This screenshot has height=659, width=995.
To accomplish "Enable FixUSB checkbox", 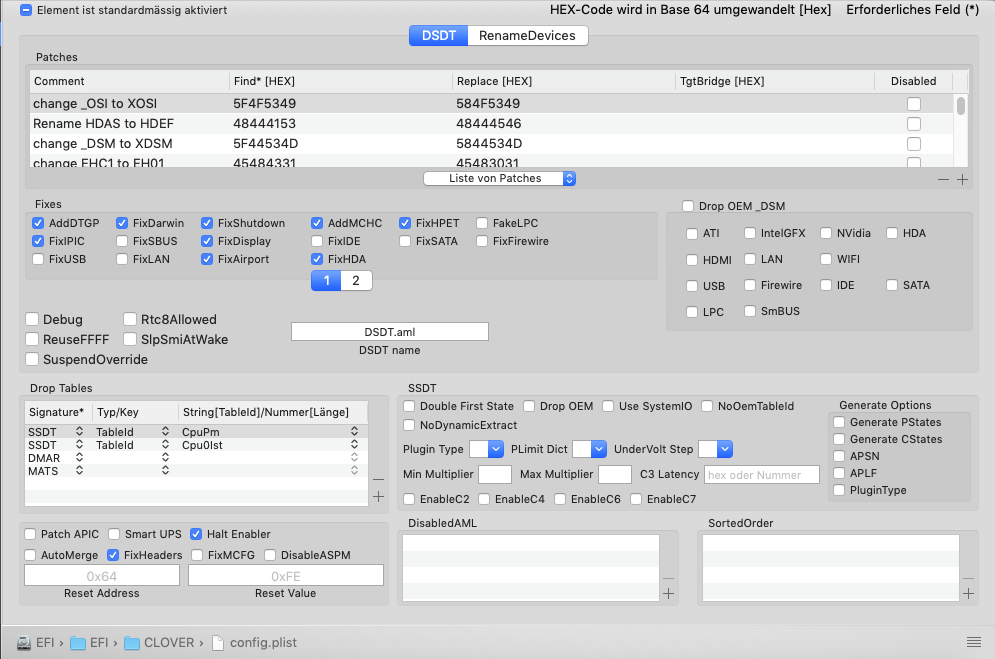I will (38, 259).
